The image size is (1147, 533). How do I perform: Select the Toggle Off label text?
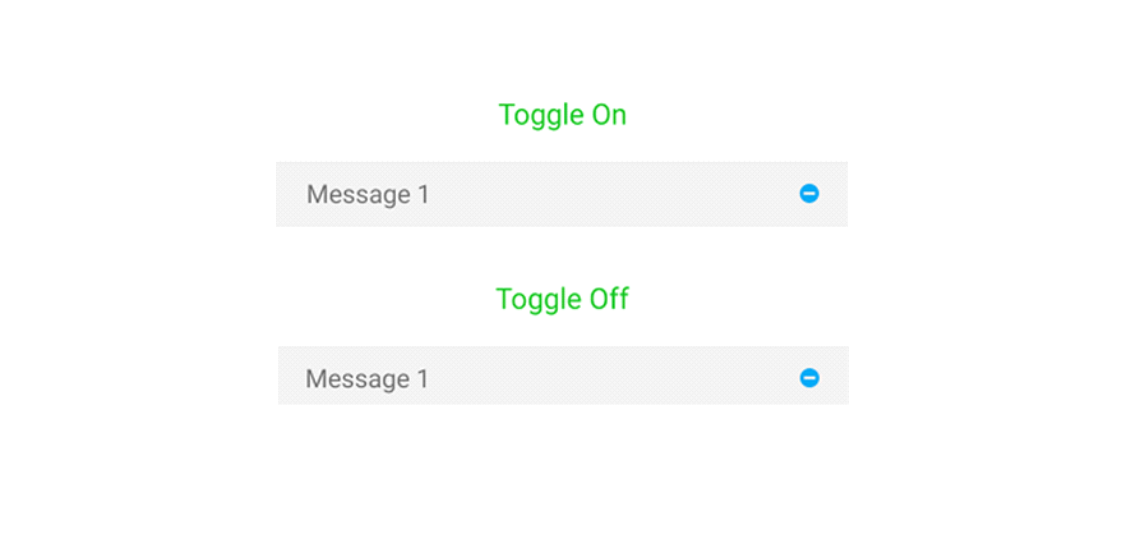[562, 299]
